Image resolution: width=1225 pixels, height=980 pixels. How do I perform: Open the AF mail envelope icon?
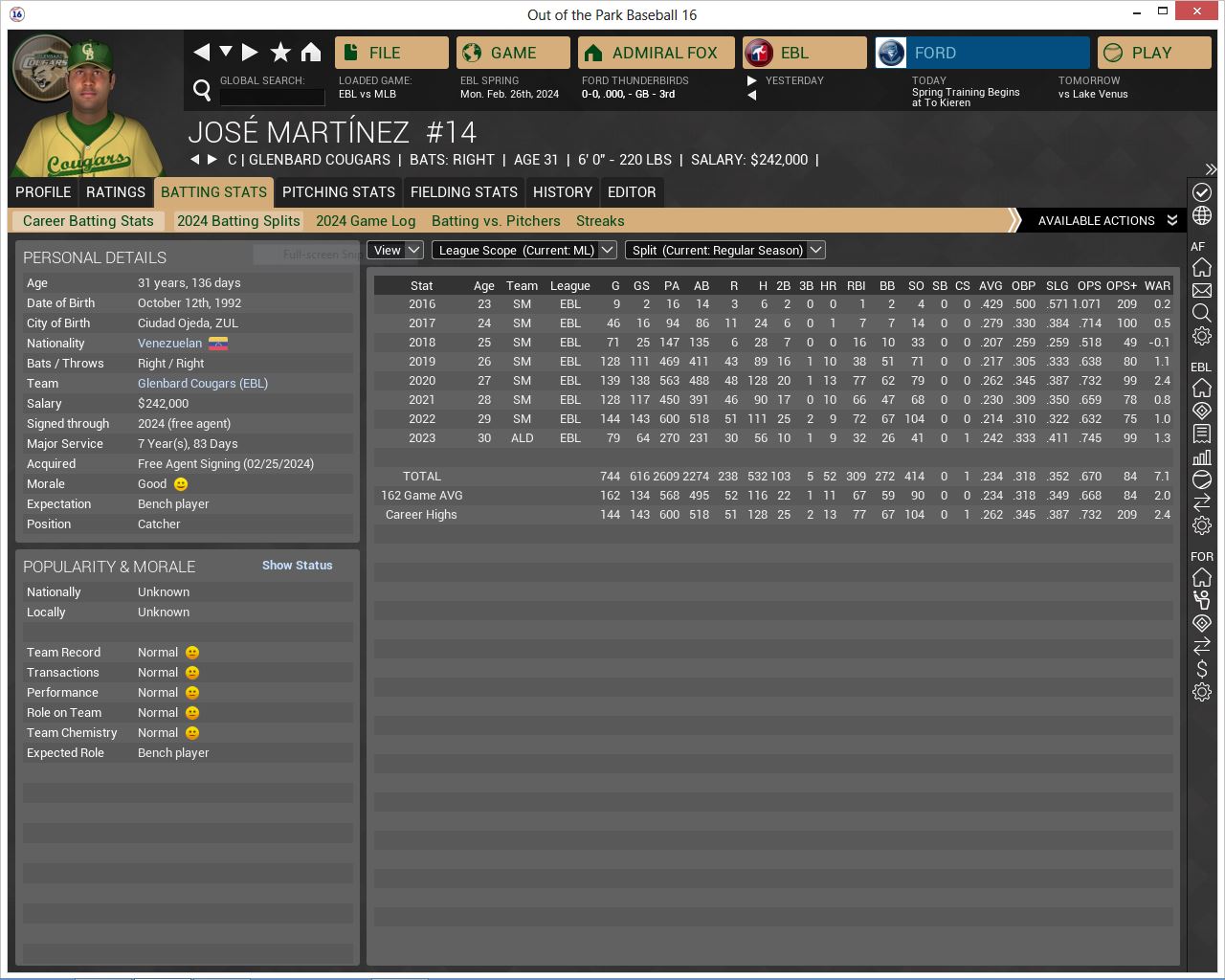[x=1202, y=290]
